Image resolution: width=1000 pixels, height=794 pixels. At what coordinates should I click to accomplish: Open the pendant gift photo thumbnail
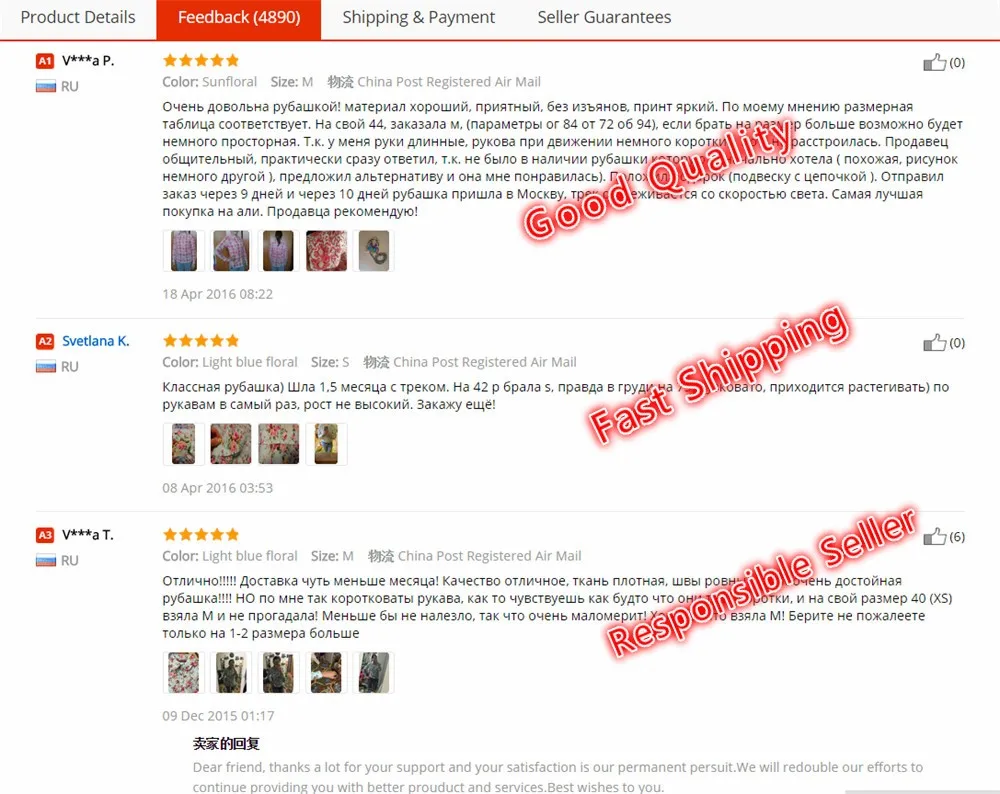pos(374,251)
